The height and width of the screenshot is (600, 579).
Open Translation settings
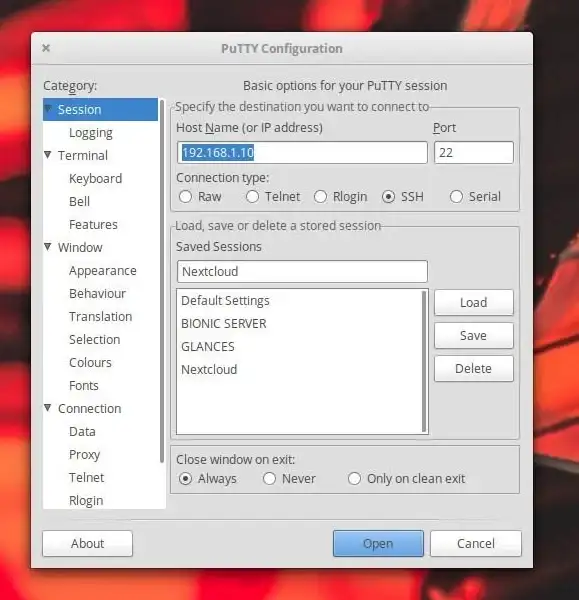click(100, 316)
